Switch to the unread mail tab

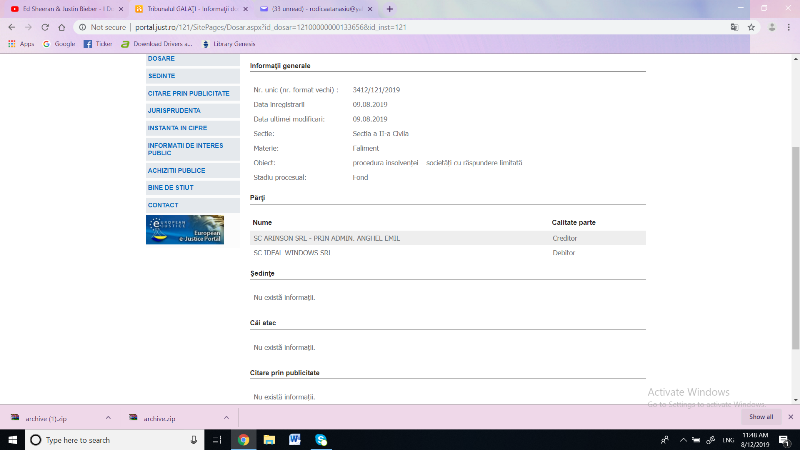314,9
